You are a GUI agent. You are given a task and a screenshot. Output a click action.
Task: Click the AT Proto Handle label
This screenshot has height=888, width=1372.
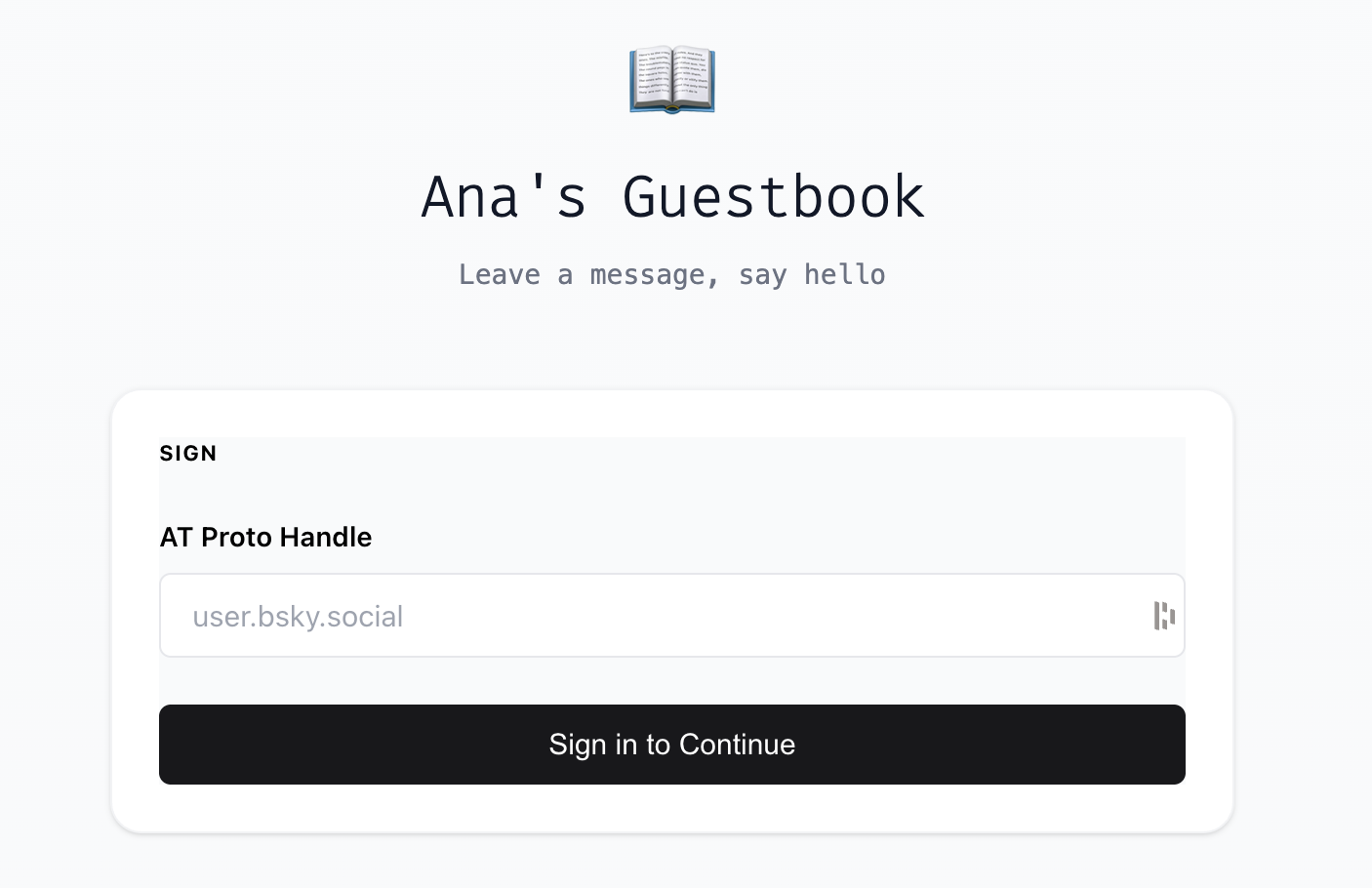(x=265, y=537)
